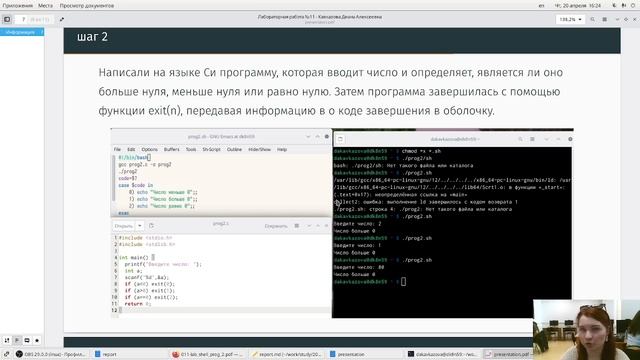Switch to 011-lab_shell_prog_2.pdf taskbar window
Image resolution: width=640 pixels, height=360 pixels.
(x=207, y=354)
